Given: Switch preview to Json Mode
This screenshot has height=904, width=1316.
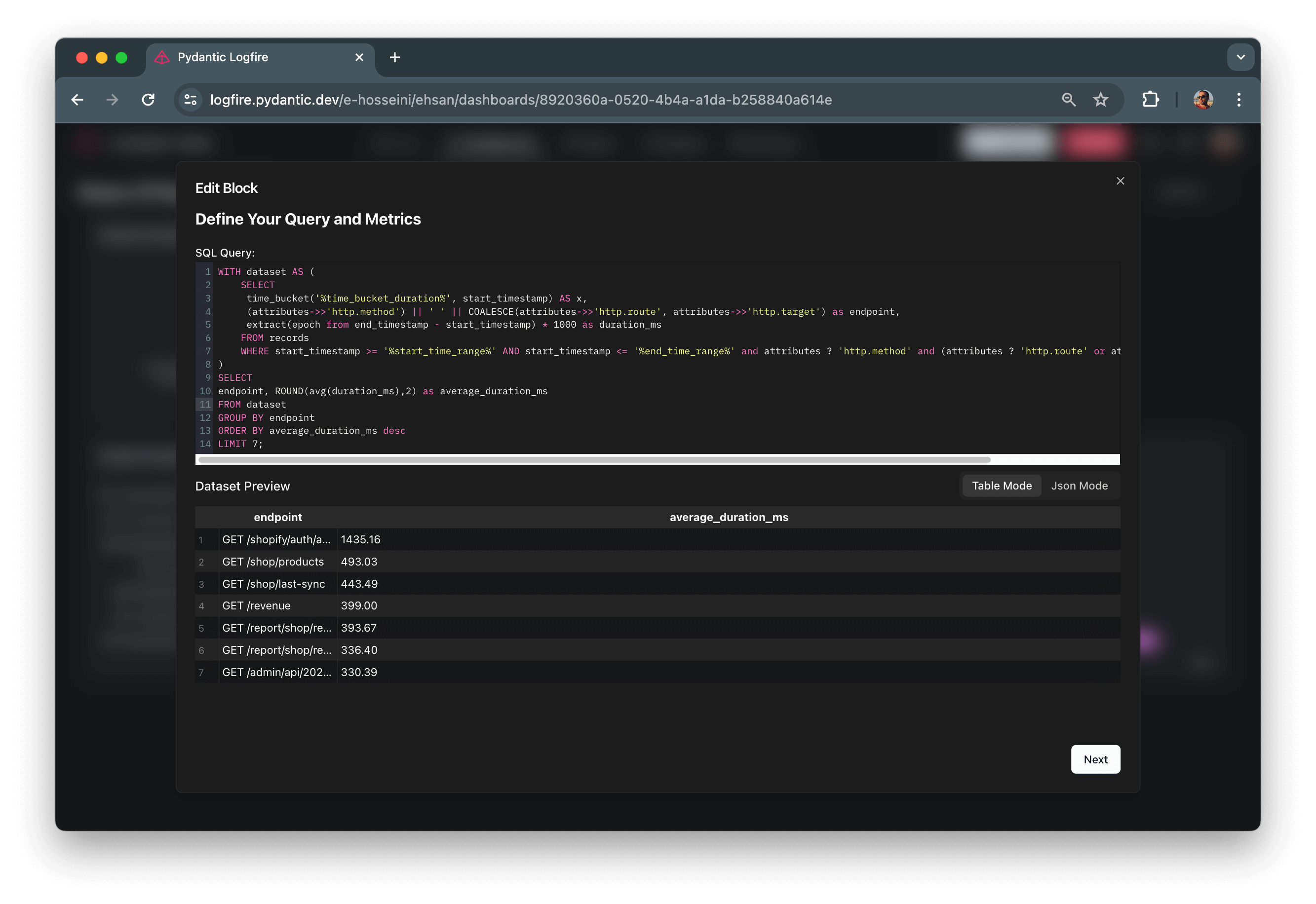Looking at the screenshot, I should pyautogui.click(x=1079, y=486).
